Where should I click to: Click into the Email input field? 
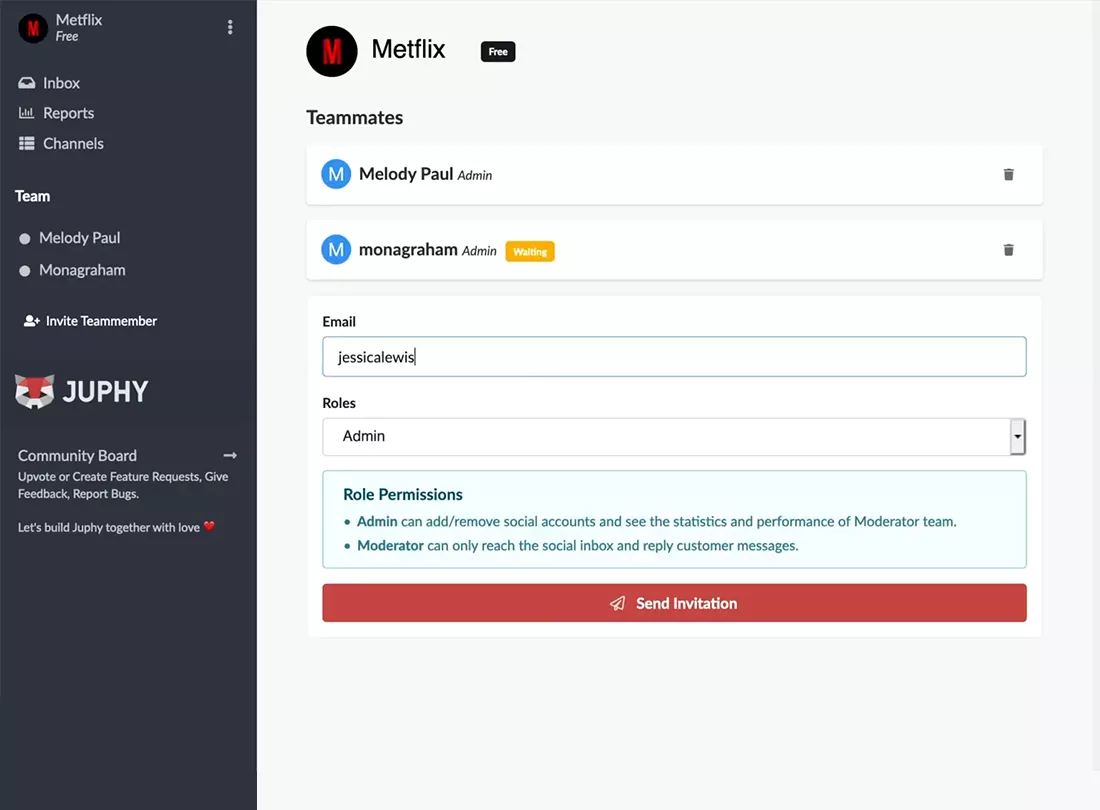[673, 357]
